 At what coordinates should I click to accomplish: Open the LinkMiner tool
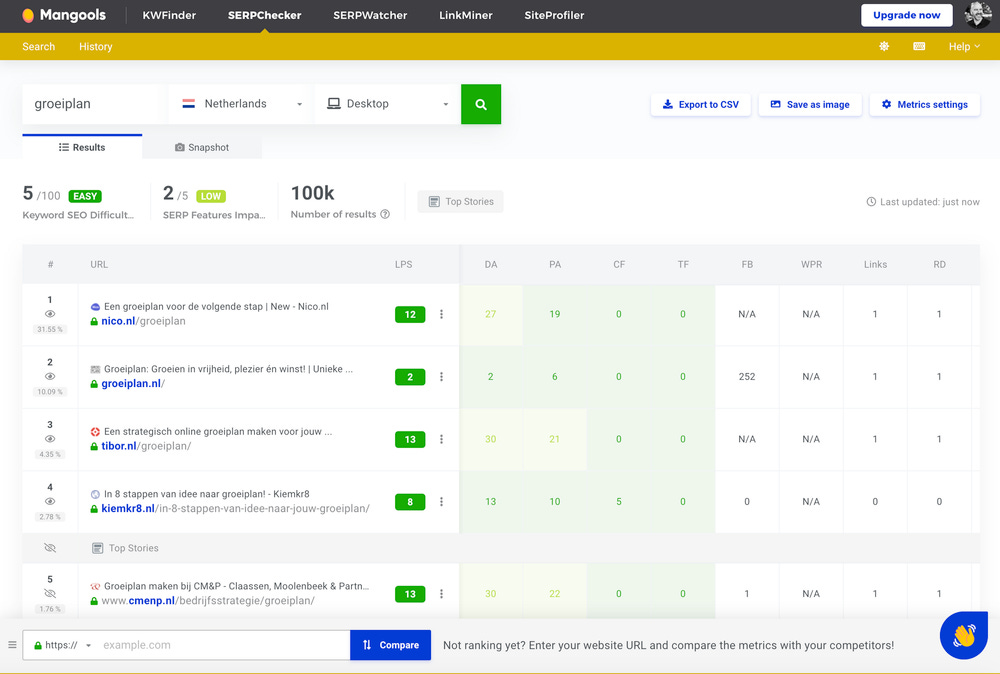pos(466,15)
